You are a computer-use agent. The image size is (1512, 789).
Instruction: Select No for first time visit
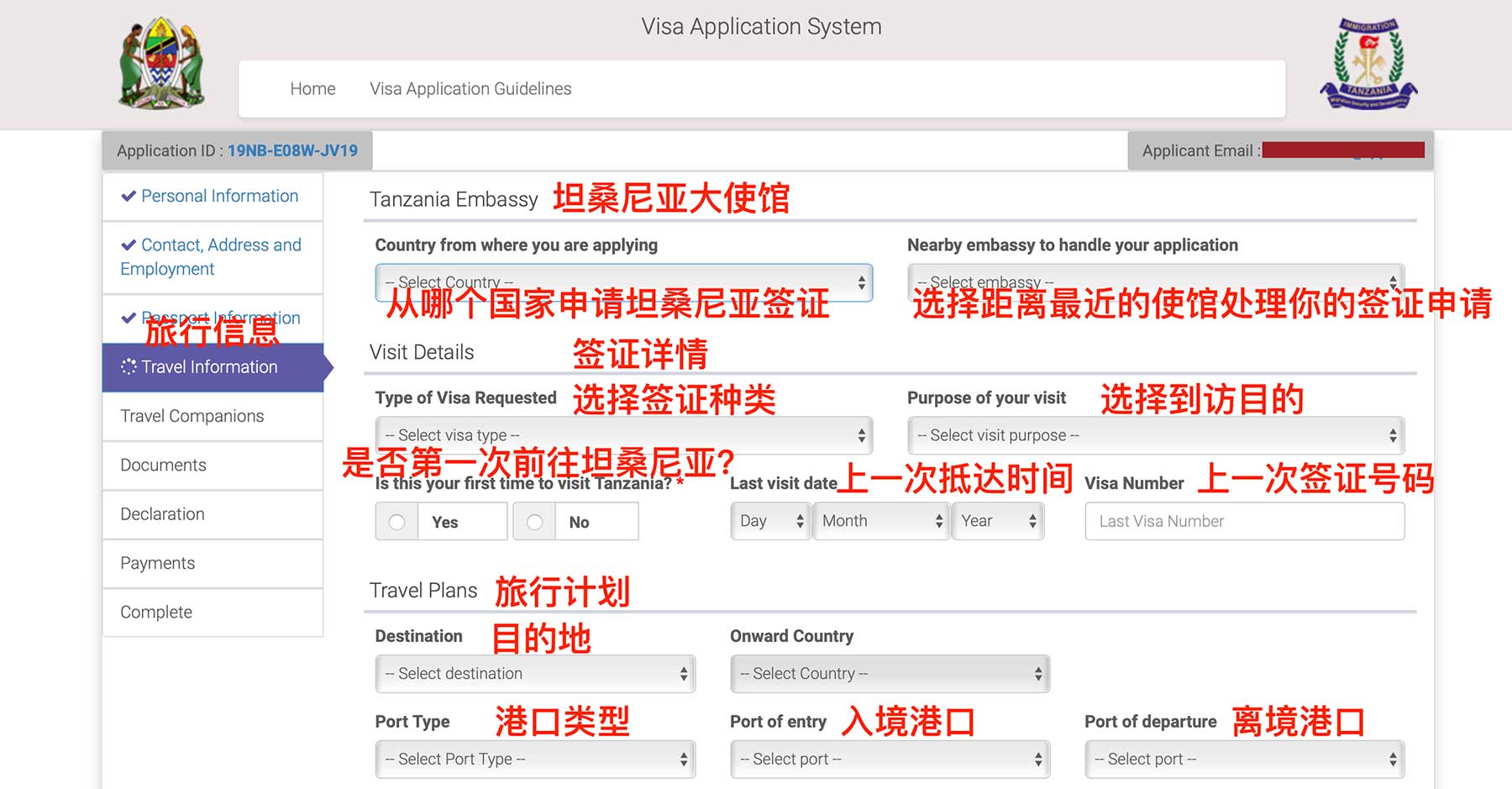[x=534, y=522]
